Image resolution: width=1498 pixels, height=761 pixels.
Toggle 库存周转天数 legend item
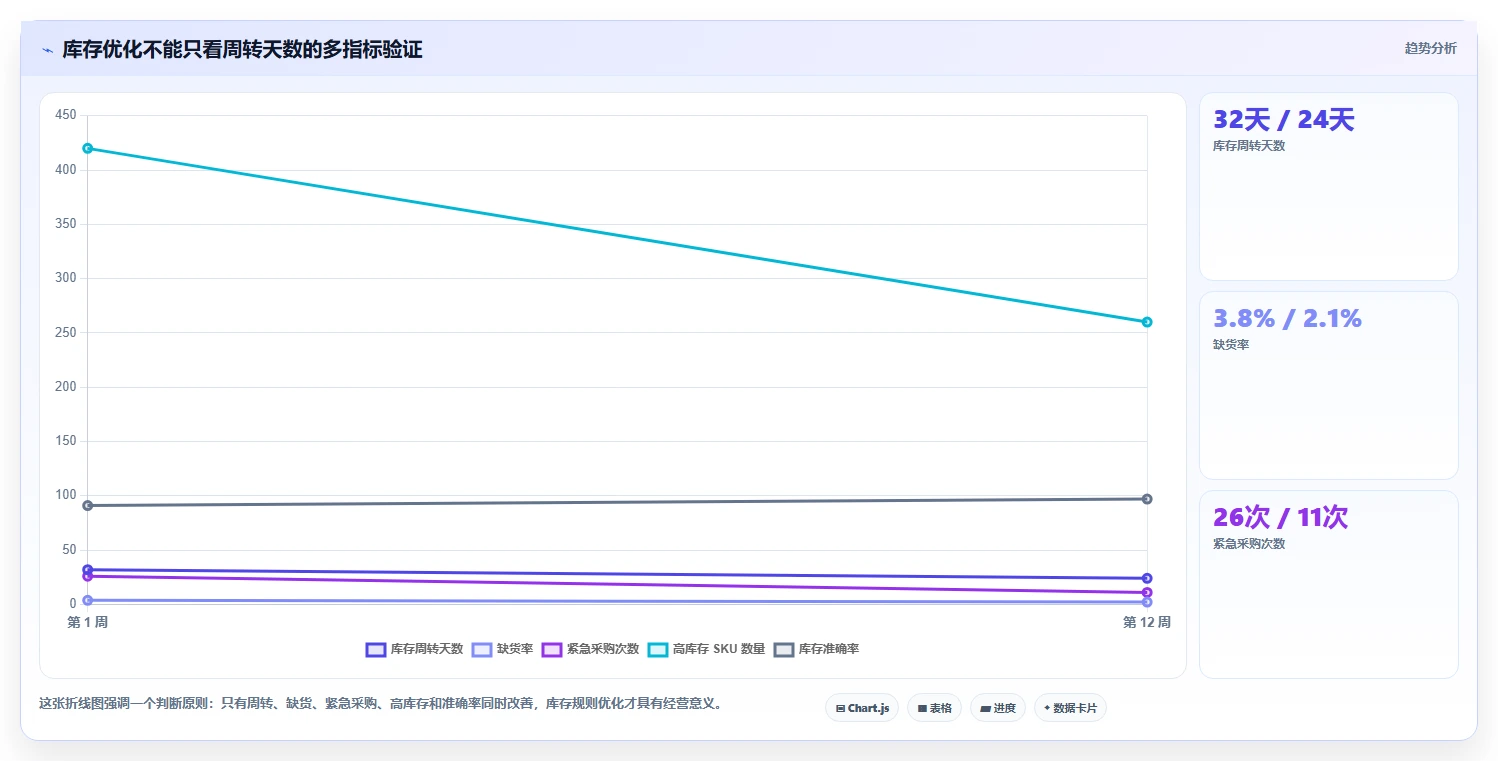[x=414, y=649]
